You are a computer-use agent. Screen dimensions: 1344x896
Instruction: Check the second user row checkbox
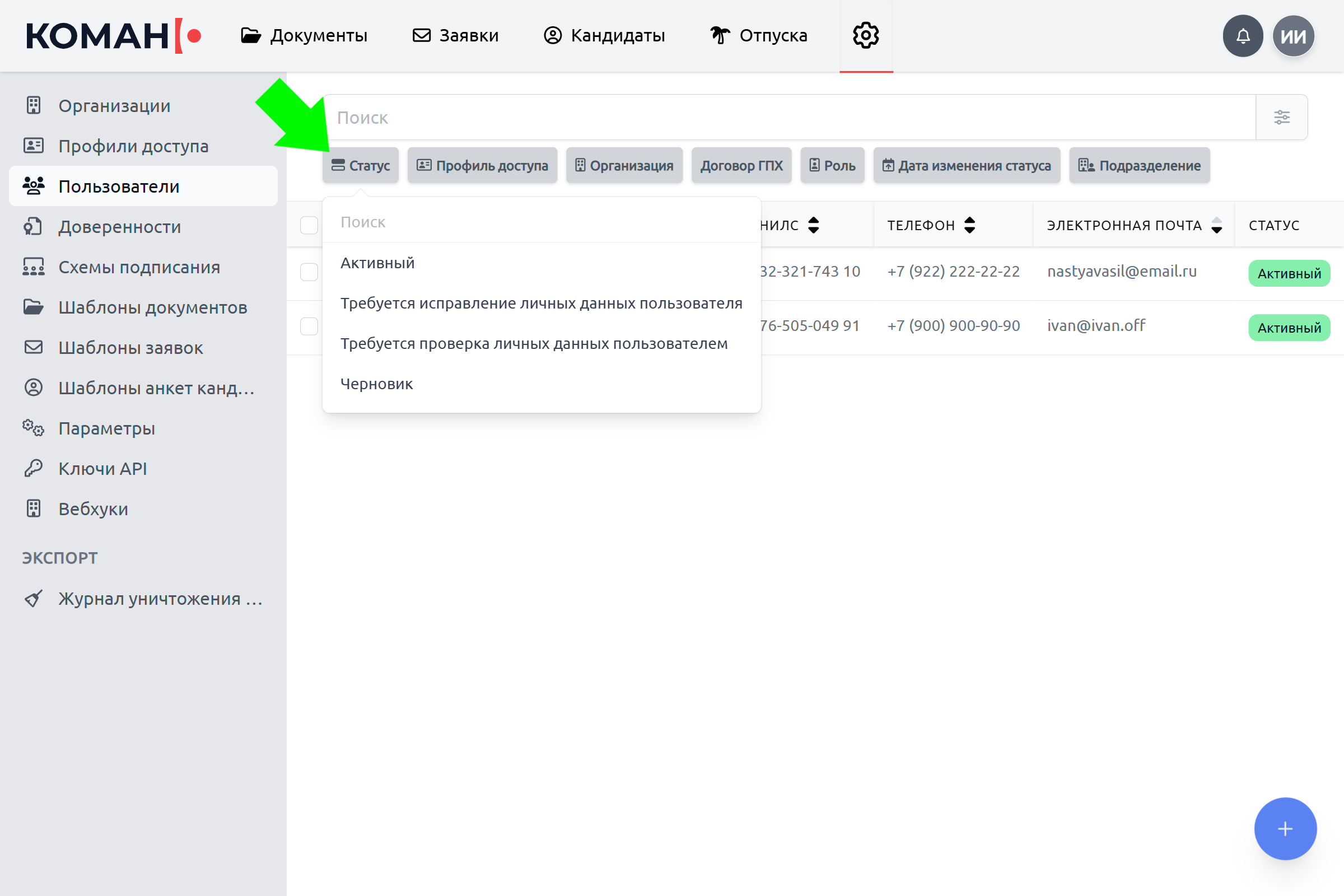click(309, 326)
